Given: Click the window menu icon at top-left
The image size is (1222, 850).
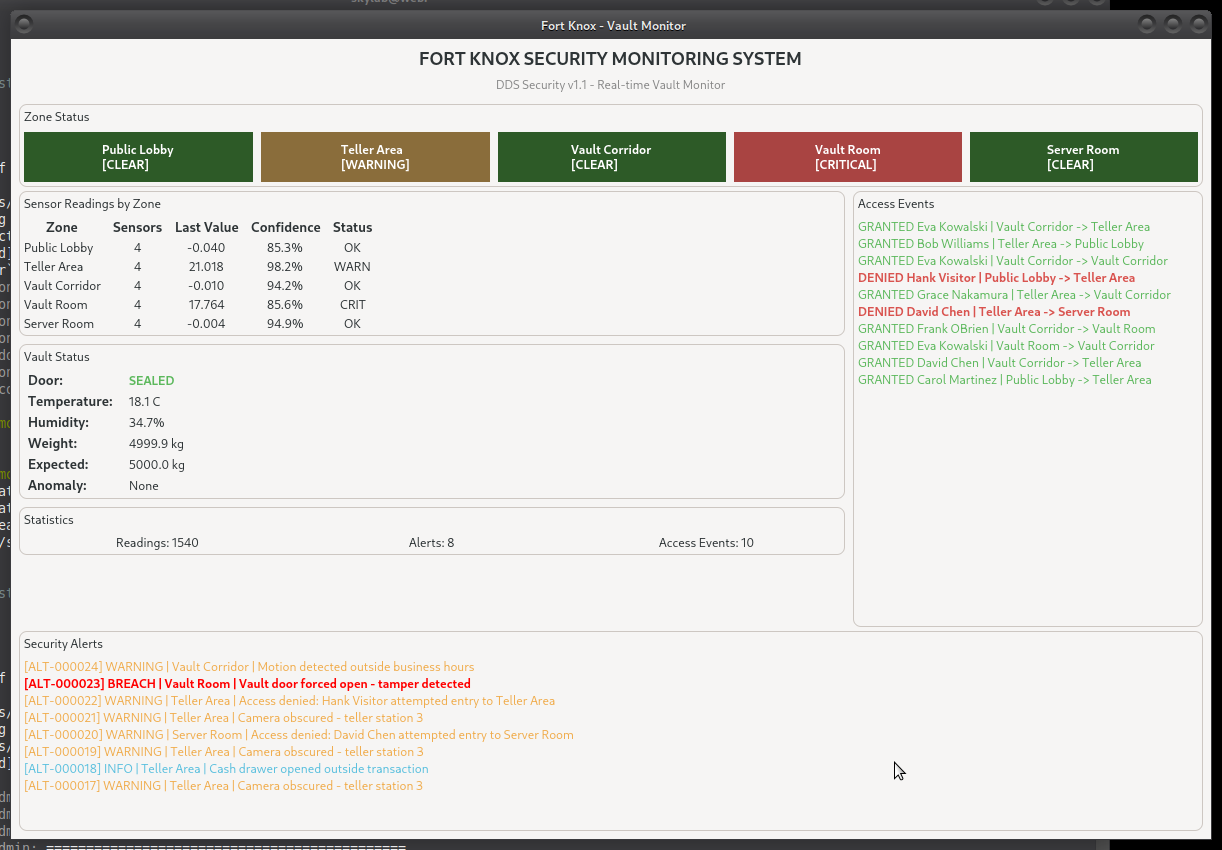Looking at the screenshot, I should click(22, 24).
